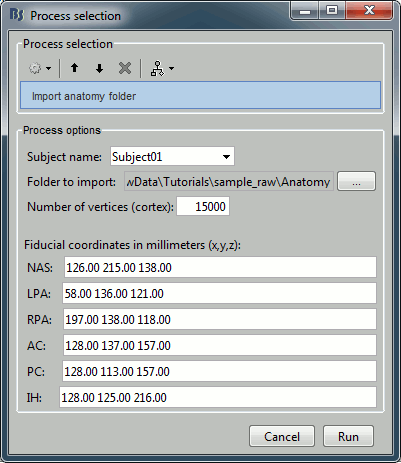Select Import anatomy folder process

200,96
